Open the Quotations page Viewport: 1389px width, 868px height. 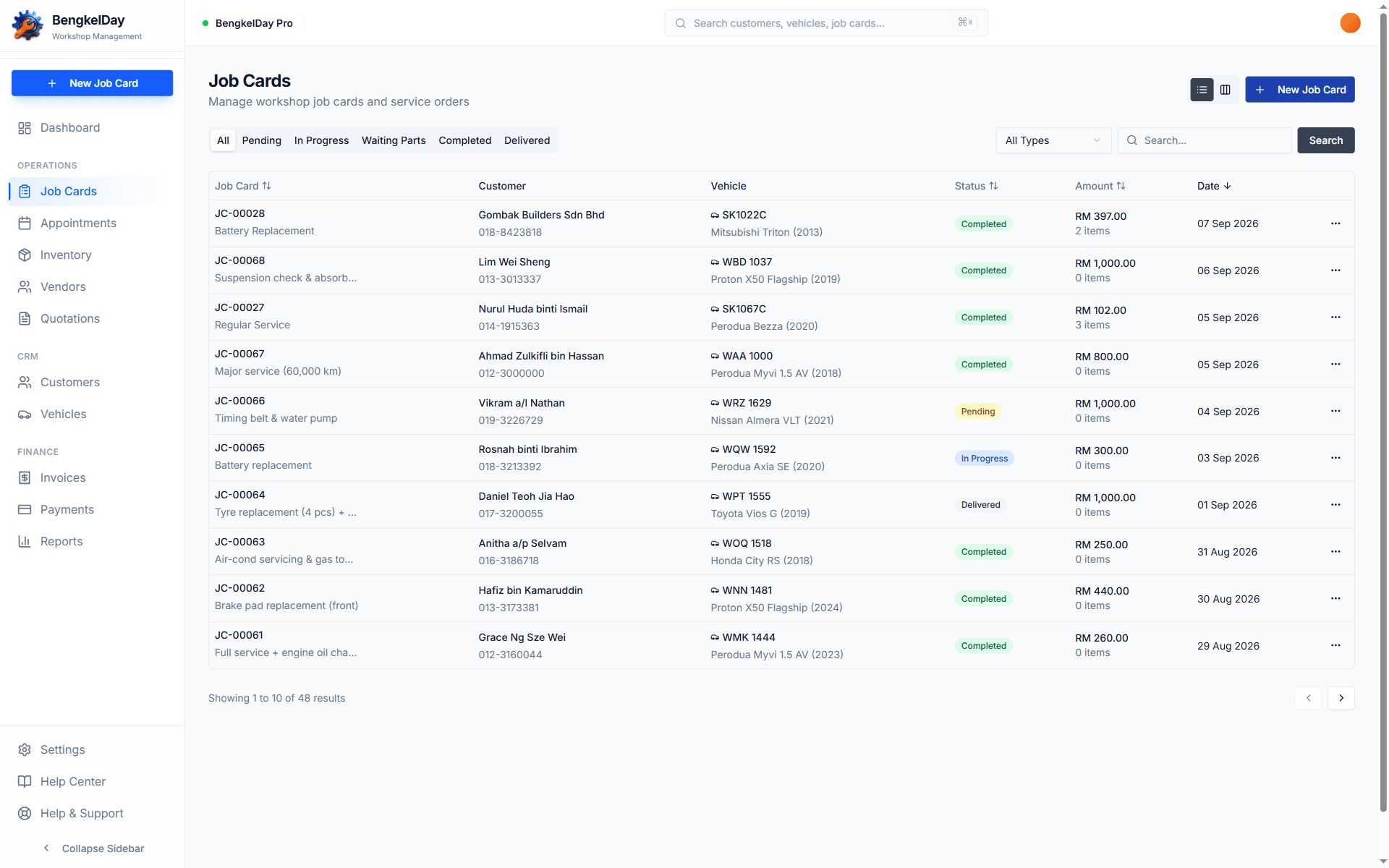[92, 319]
